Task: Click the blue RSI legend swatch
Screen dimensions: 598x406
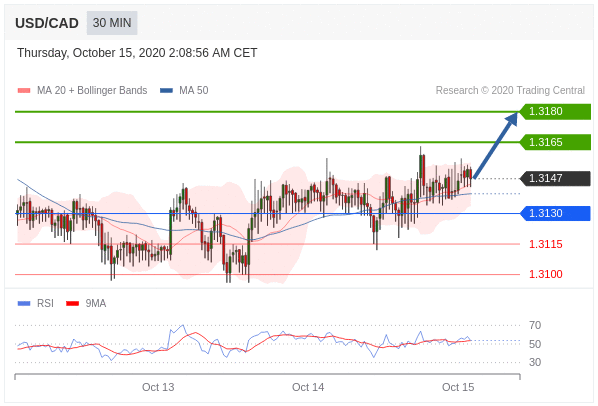Action: [x=24, y=303]
